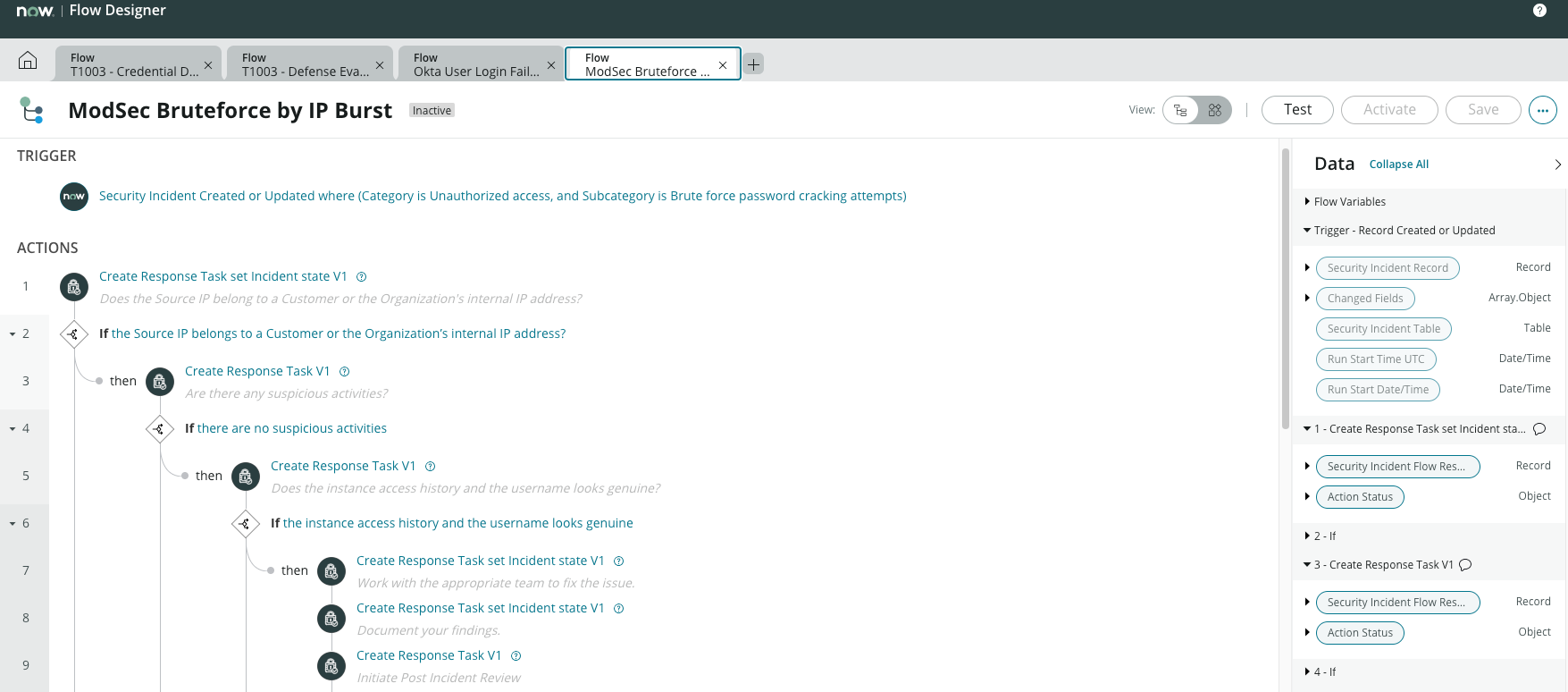Expand the Changed Fields pill arrow
This screenshot has height=692, width=1568.
pos(1307,299)
